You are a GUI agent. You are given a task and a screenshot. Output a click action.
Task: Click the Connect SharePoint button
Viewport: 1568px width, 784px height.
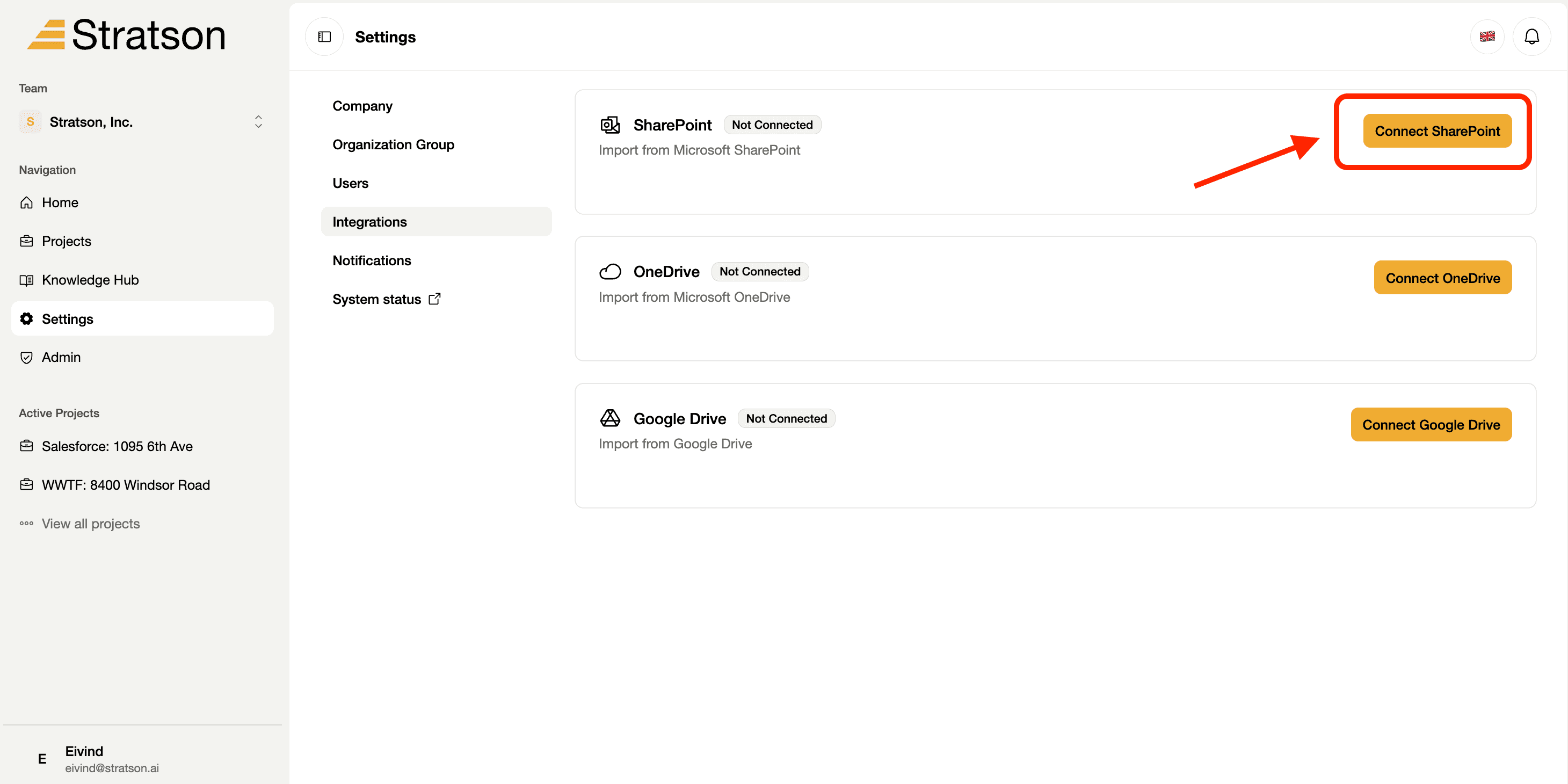tap(1437, 131)
